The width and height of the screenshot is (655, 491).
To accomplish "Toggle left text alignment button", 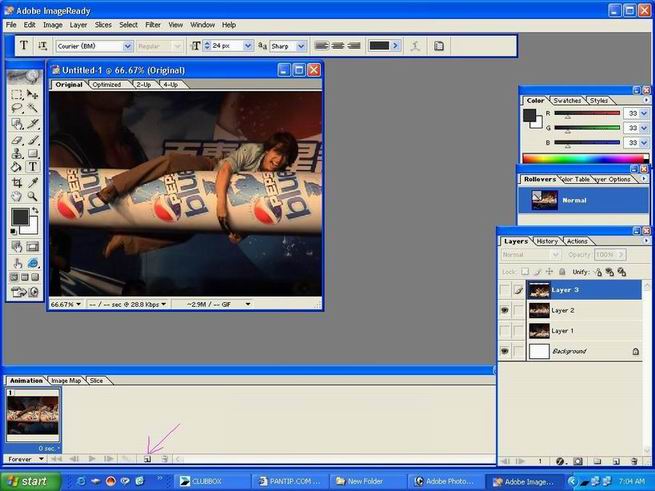I will coord(322,46).
